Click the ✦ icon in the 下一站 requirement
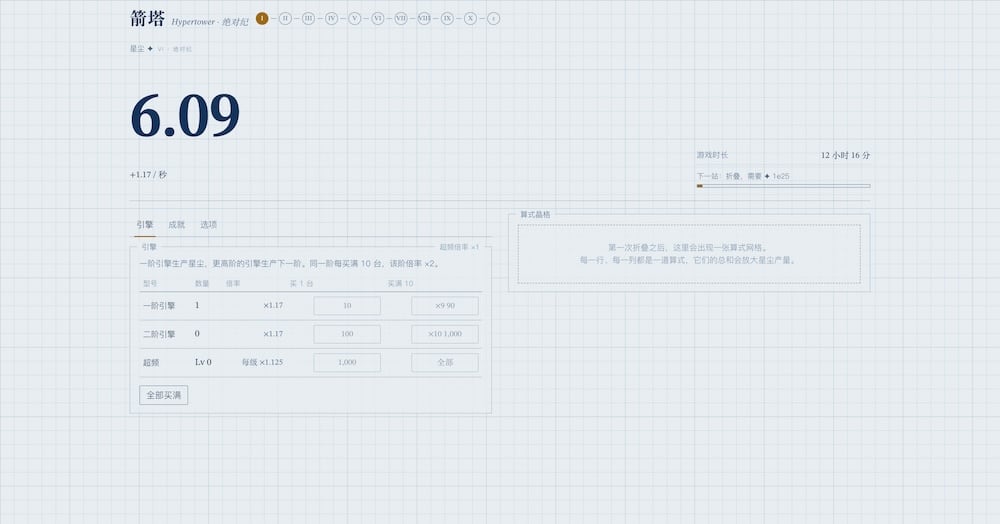This screenshot has width=1000, height=524. pos(767,176)
